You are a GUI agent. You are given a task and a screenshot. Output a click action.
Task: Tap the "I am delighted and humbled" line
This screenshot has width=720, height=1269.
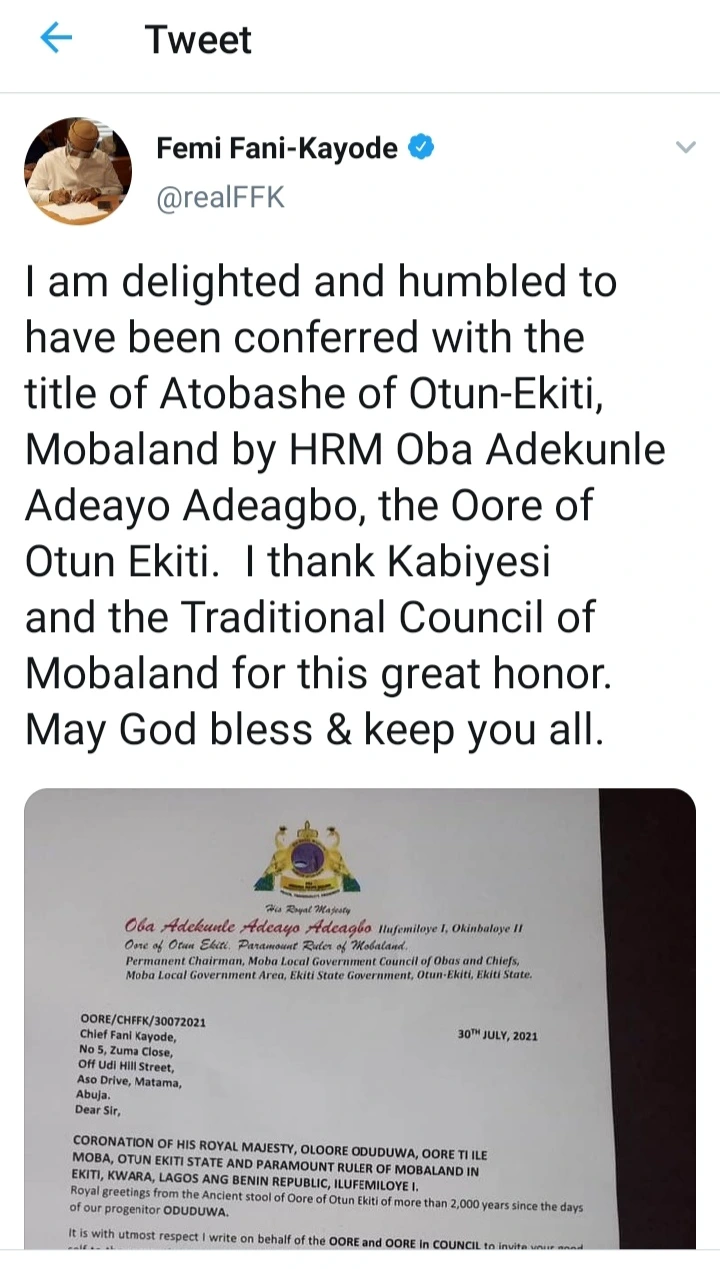(x=320, y=283)
